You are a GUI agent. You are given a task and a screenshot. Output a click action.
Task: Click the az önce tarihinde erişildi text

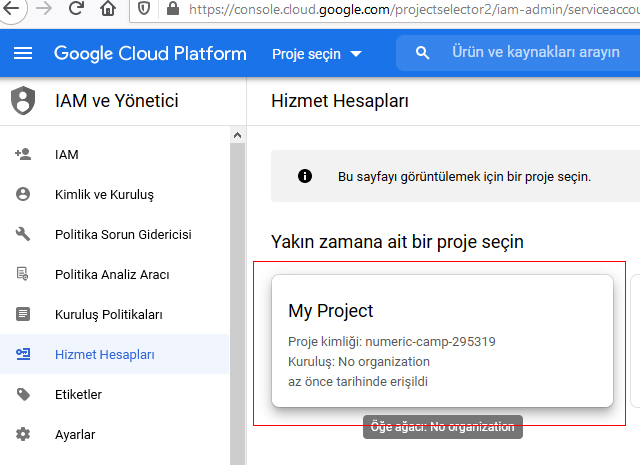(x=358, y=382)
